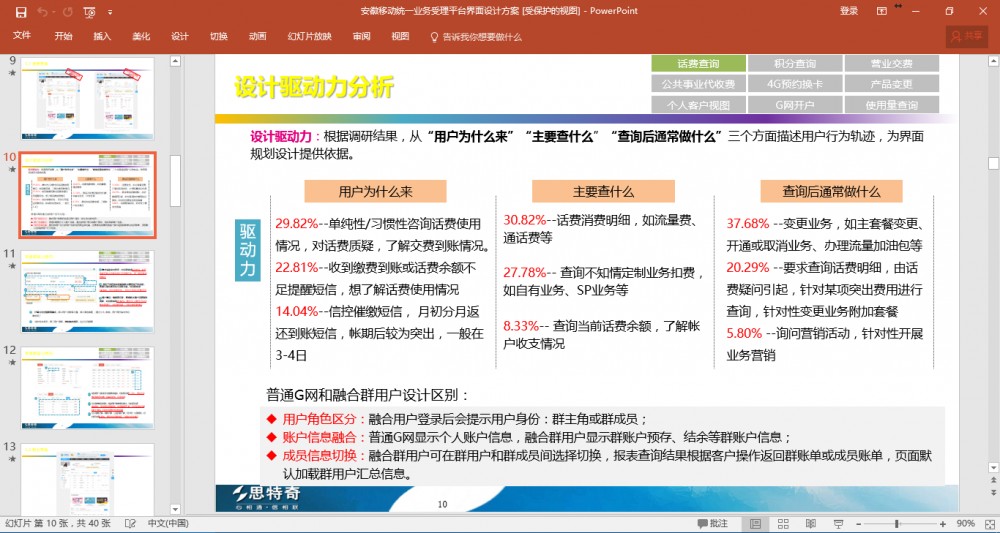This screenshot has width=1000, height=533.
Task: Open the 审阅 ribbon tab
Action: point(361,36)
